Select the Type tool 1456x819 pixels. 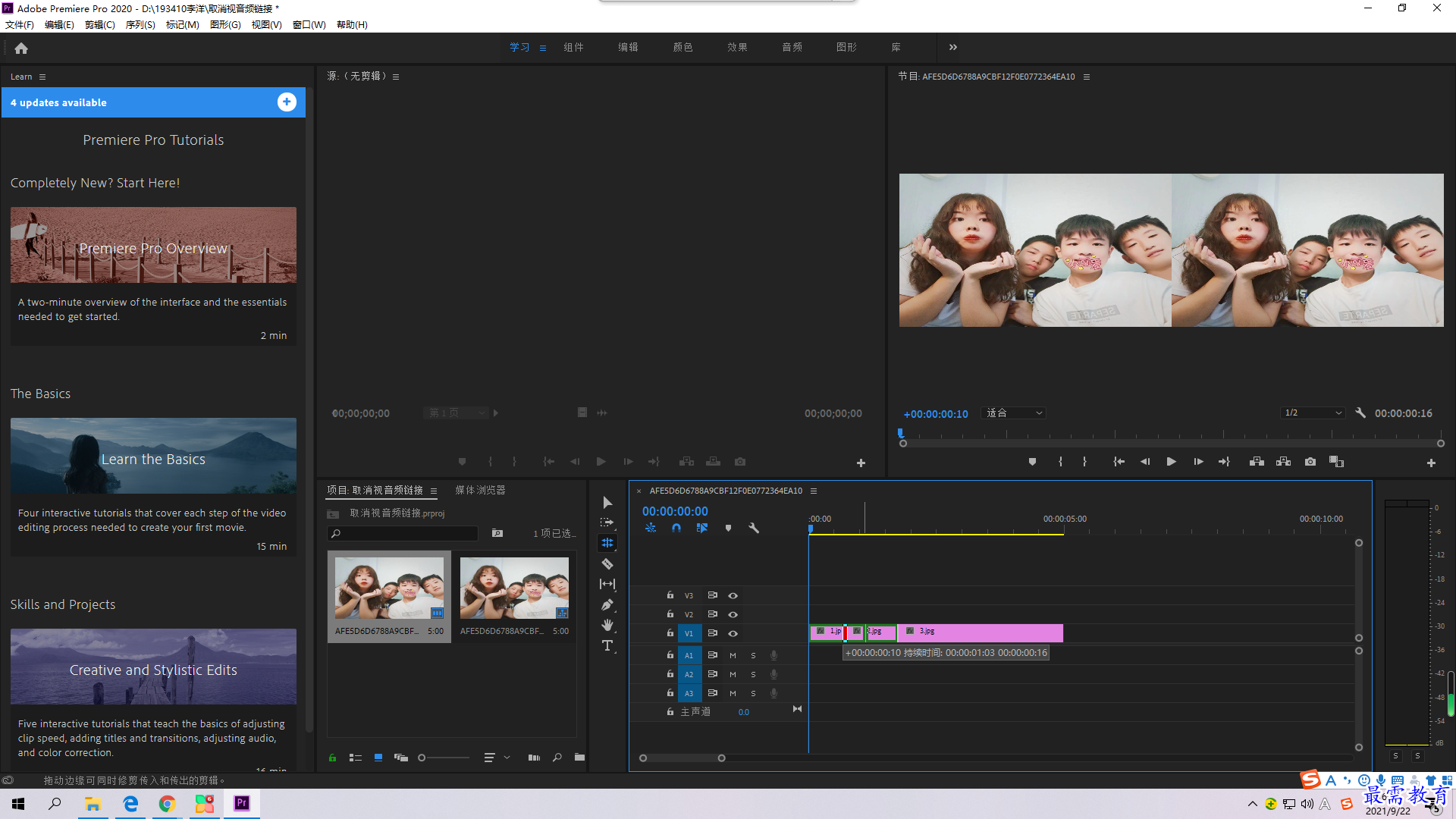(x=607, y=645)
